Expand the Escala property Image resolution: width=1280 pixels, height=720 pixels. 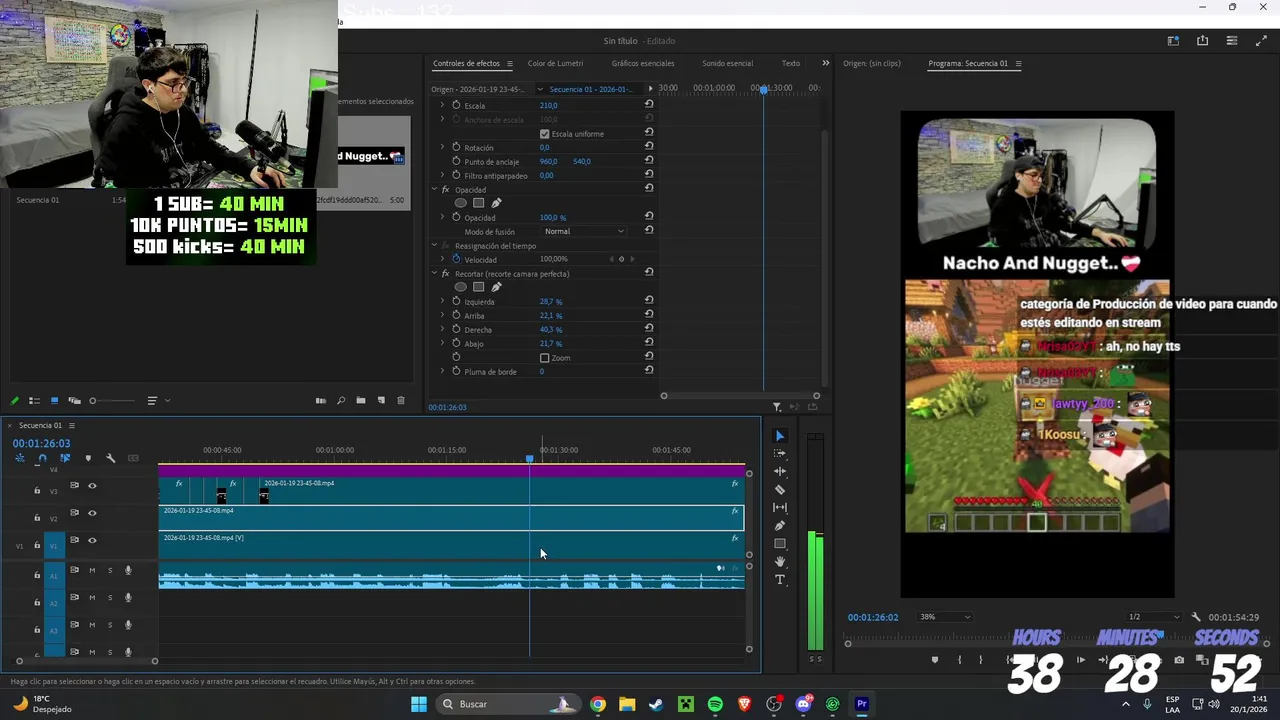[x=442, y=105]
